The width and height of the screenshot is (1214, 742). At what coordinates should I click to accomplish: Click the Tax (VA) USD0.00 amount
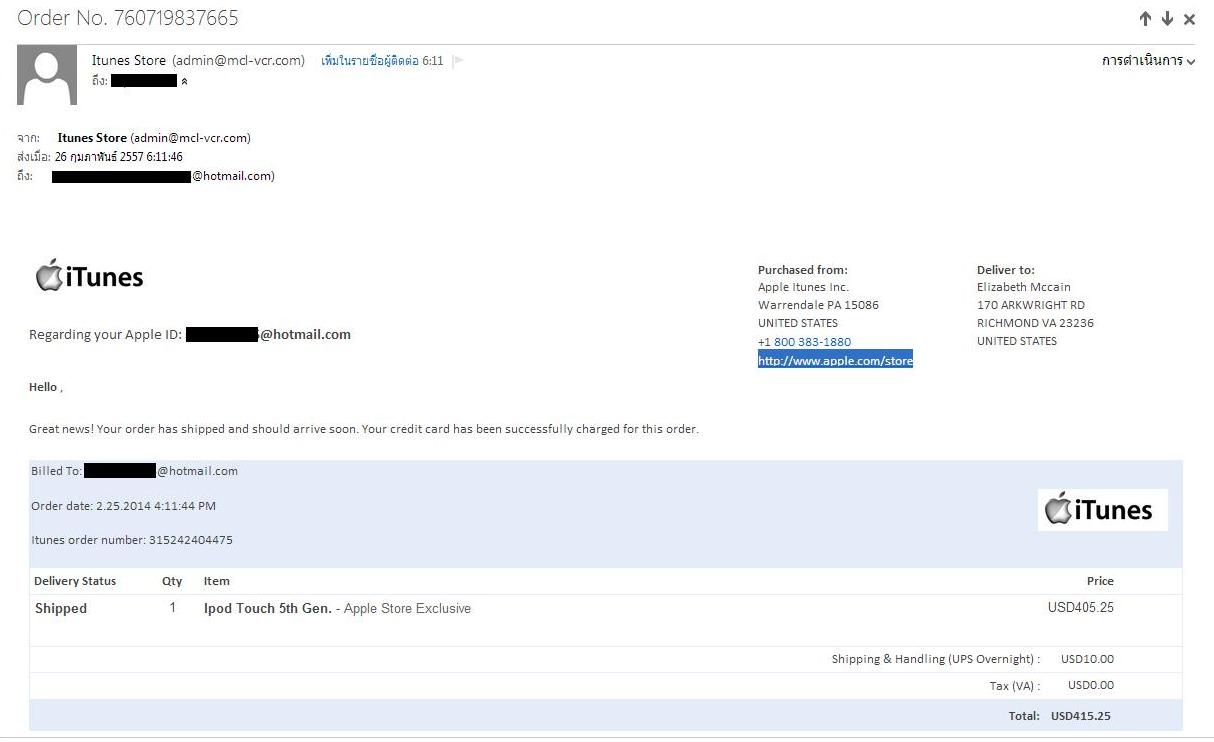click(x=1091, y=685)
